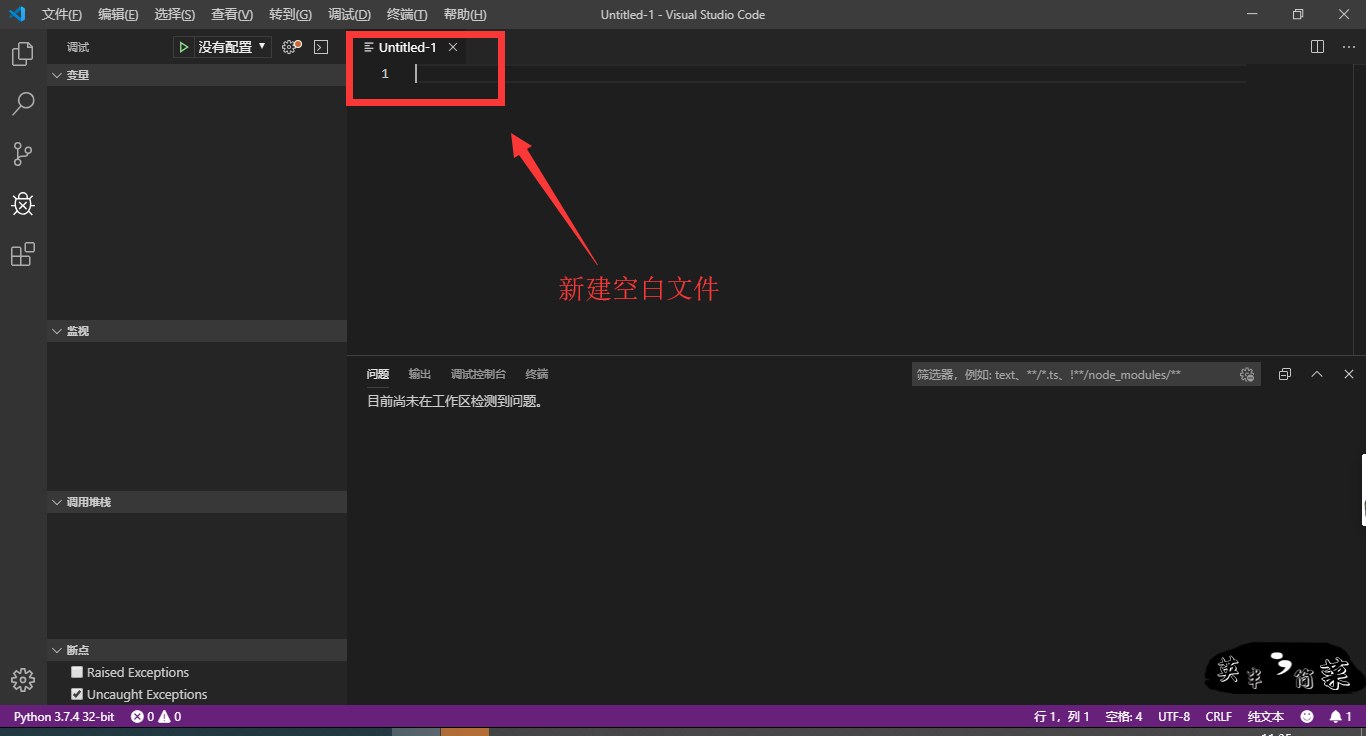Open launch.json debug configuration gear

(x=290, y=47)
